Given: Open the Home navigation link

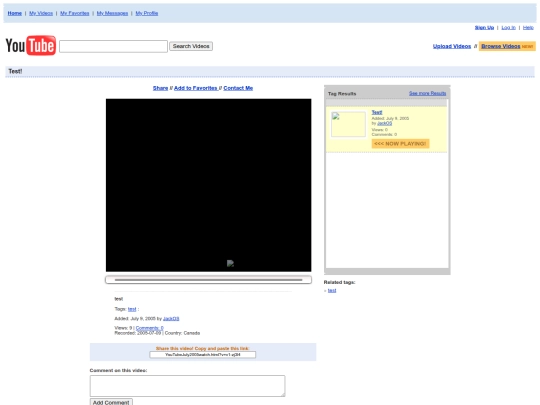Looking at the screenshot, I should point(15,13).
